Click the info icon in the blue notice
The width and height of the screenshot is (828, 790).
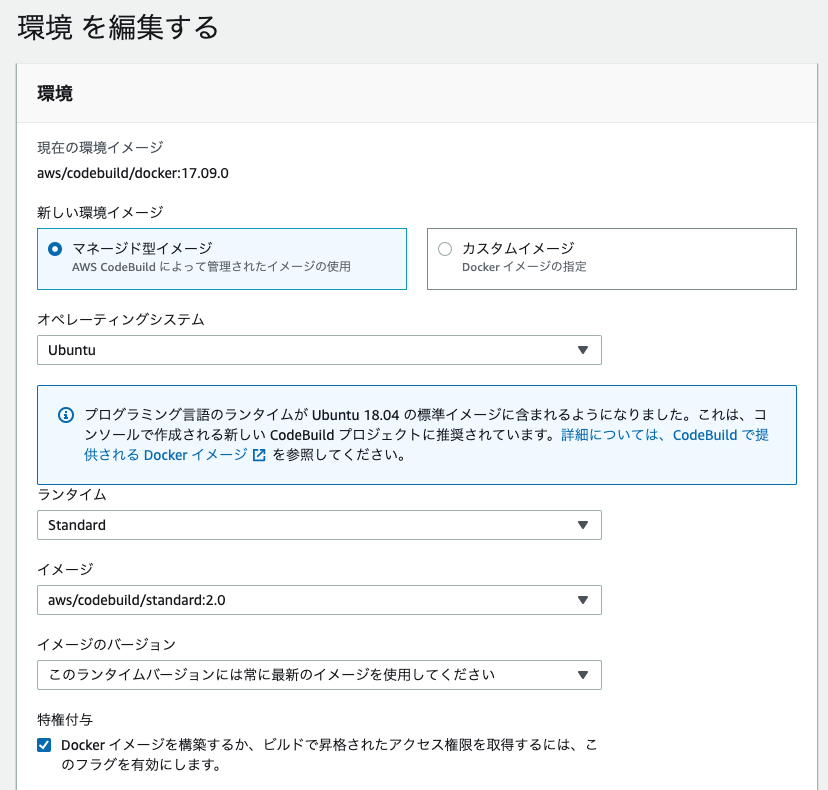pos(65,415)
